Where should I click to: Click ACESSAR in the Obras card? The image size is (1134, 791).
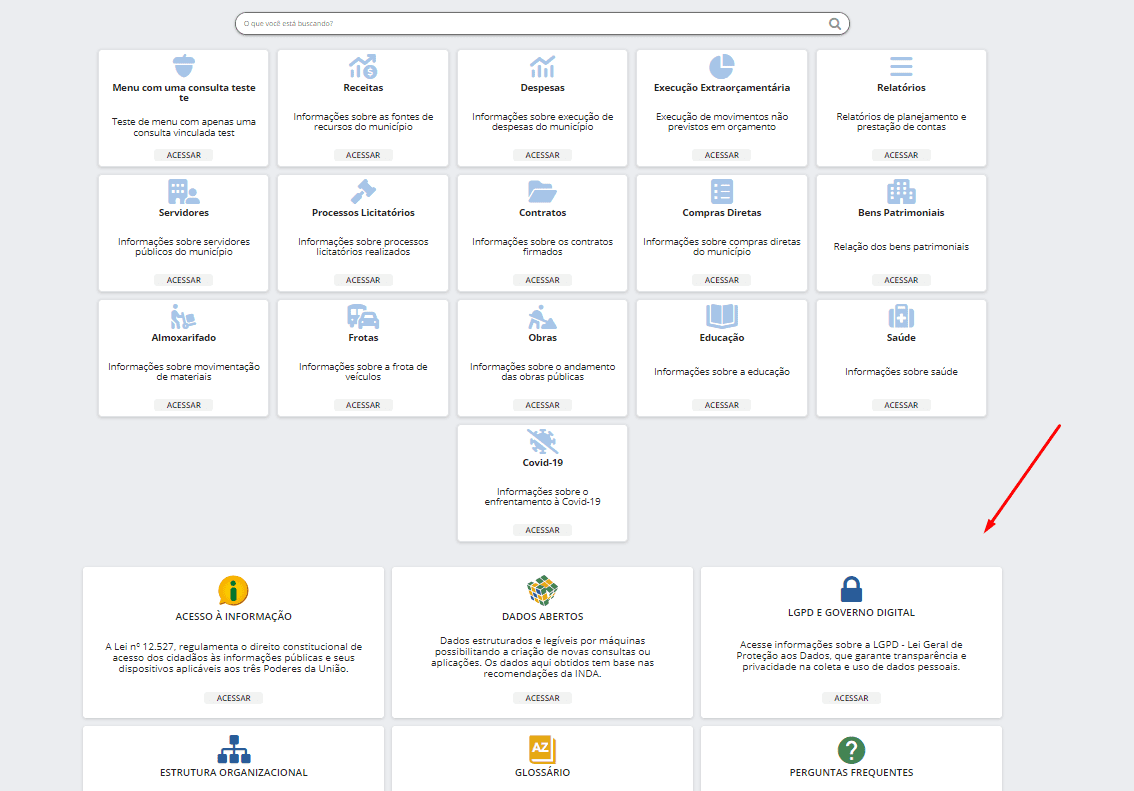click(x=542, y=405)
